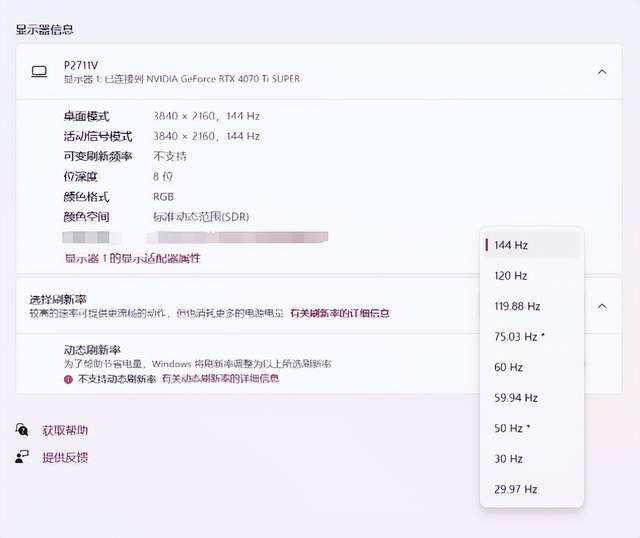Collapse the 选择刷新率 section chevron

click(x=602, y=306)
